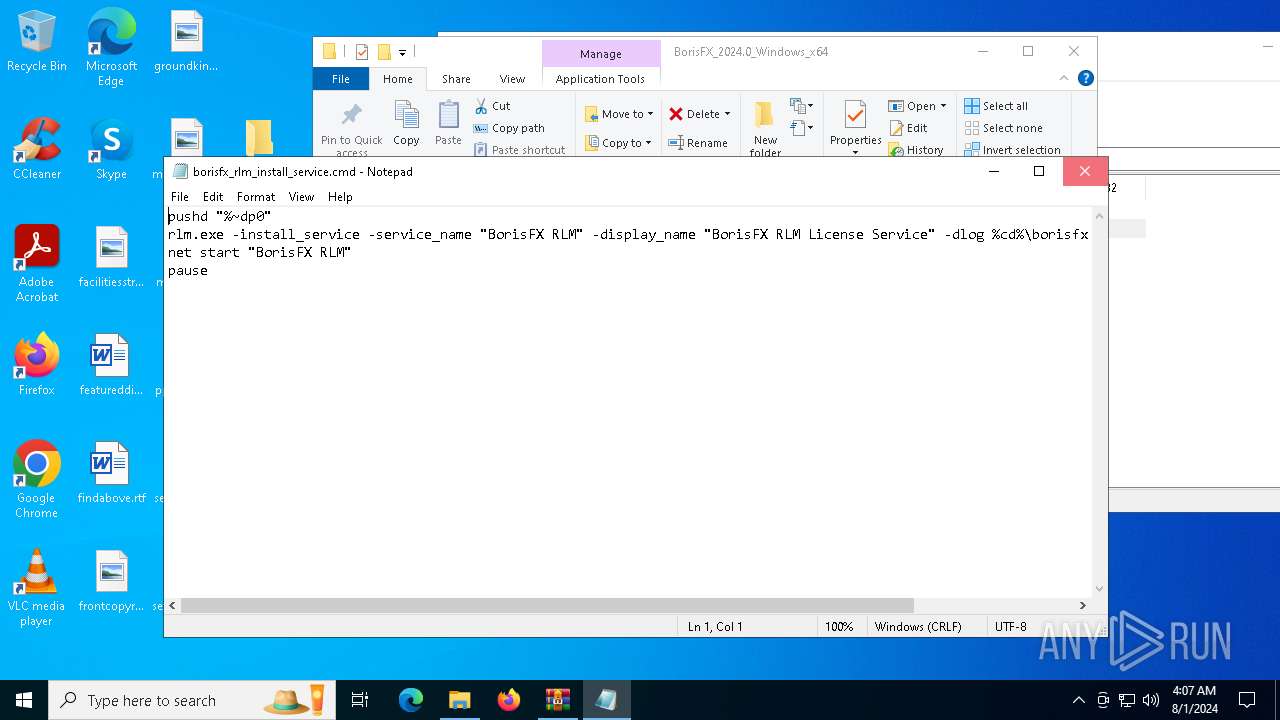Switch to the Share tab in Explorer
This screenshot has height=720, width=1280.
[456, 79]
